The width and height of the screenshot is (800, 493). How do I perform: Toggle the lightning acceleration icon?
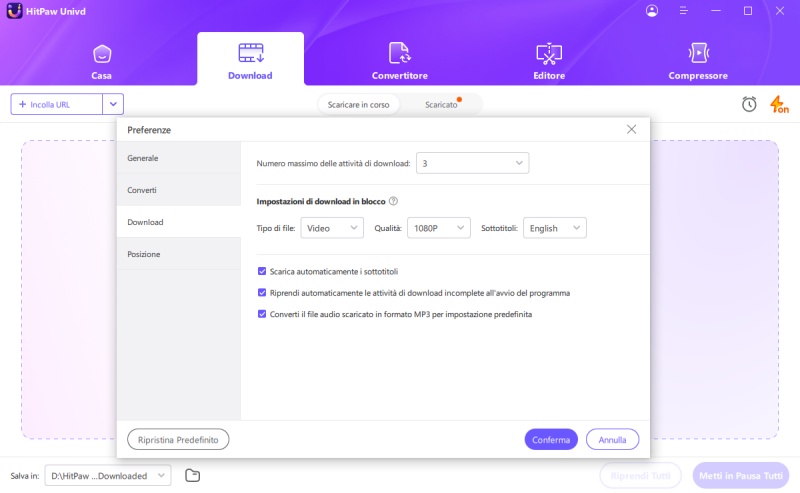click(x=779, y=104)
